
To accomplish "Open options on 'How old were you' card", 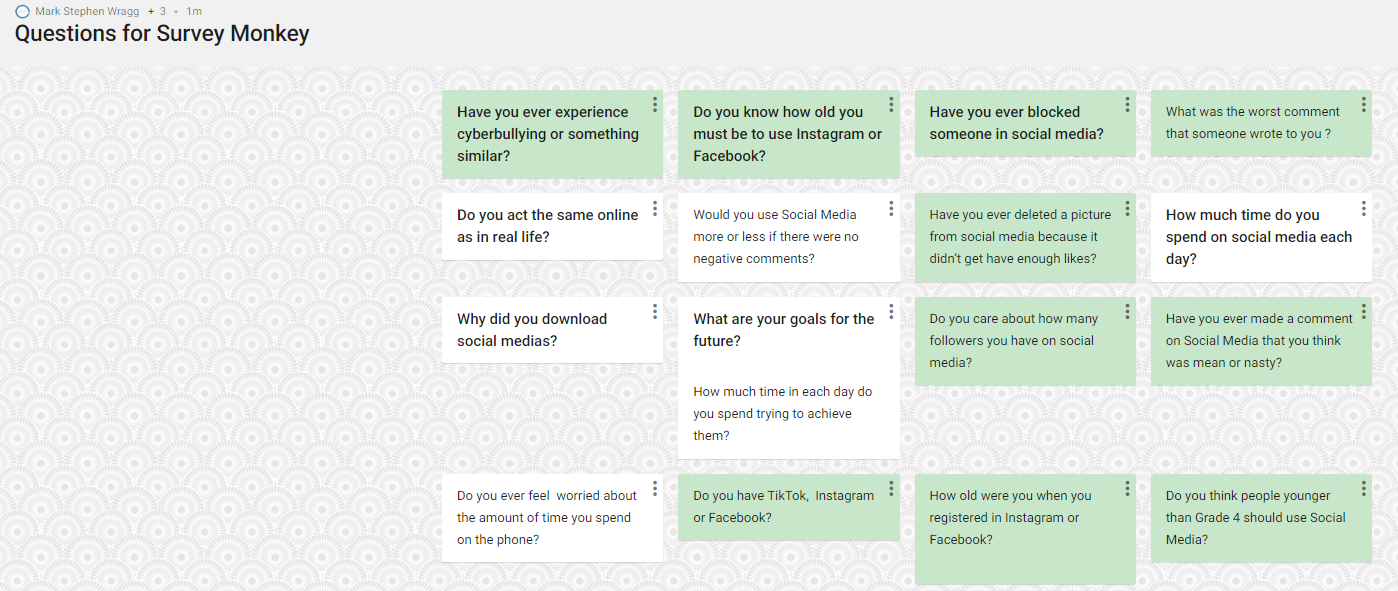I will (x=1127, y=488).
